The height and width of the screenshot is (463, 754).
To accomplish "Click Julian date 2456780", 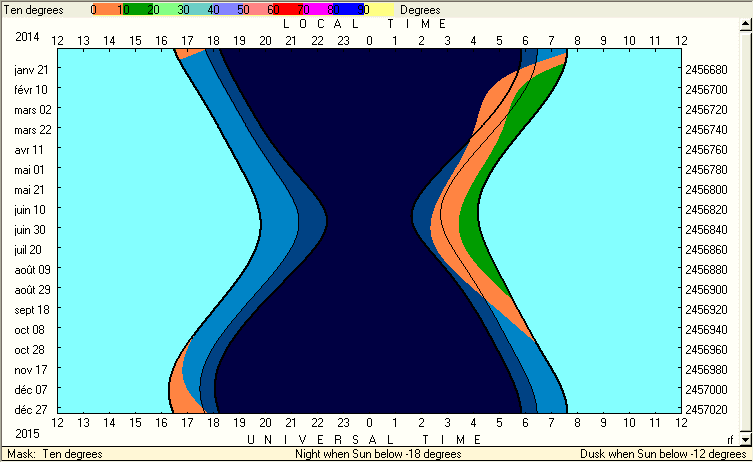I will click(x=706, y=170).
